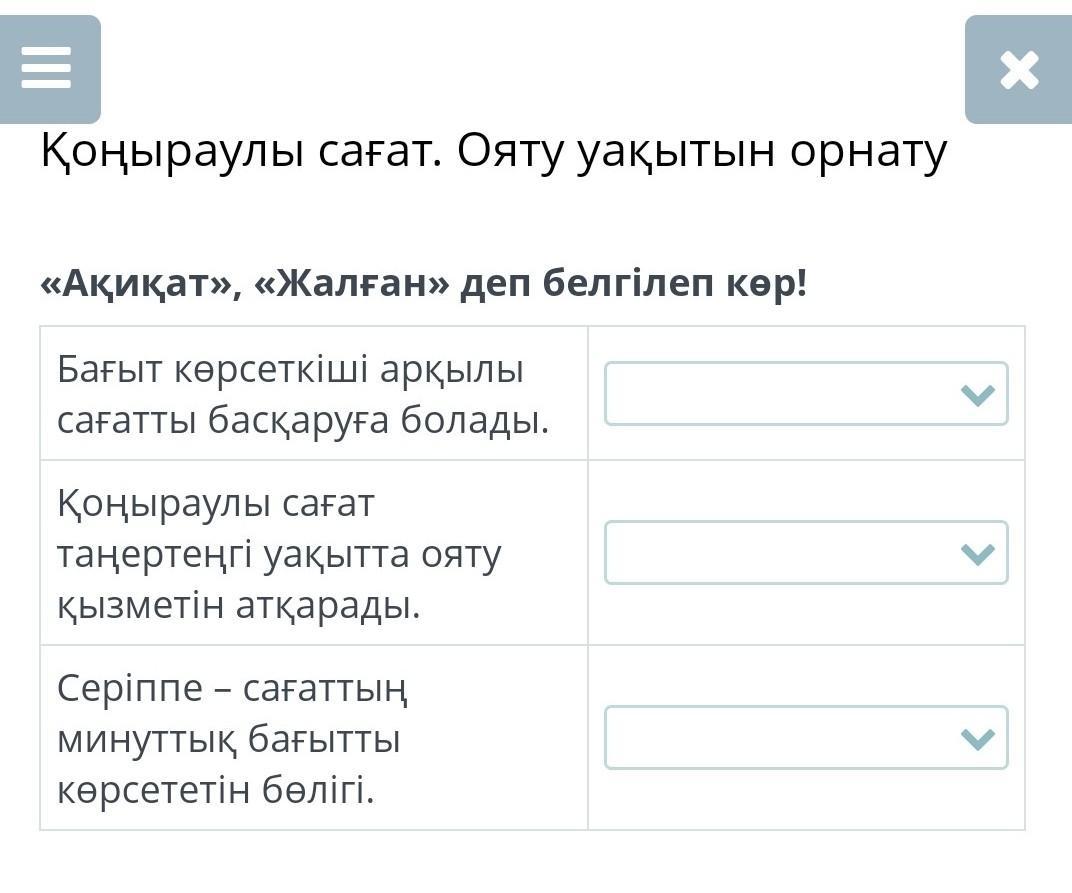Open dropdown for 'Серіппе' statement

[805, 738]
